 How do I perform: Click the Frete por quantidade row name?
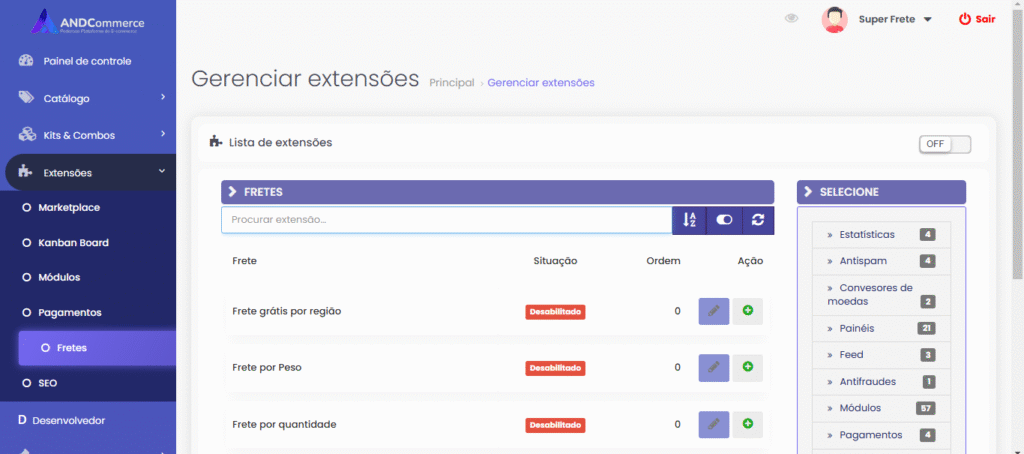284,425
